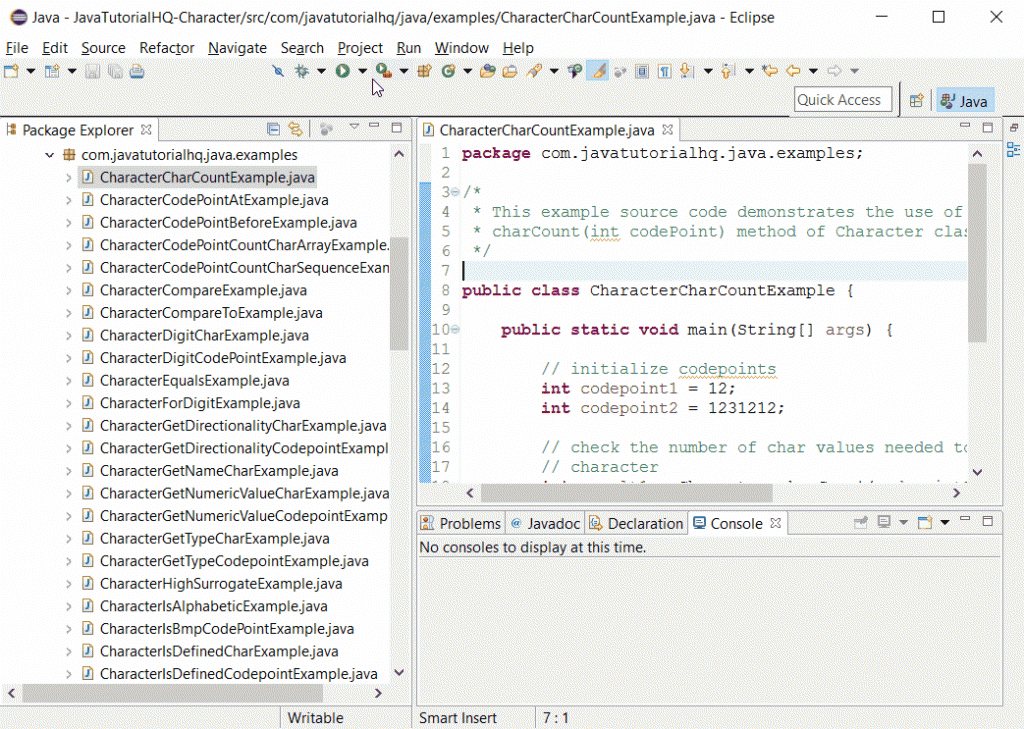Select CharacterEqualsExample.java in the tree
1024x729 pixels.
(195, 380)
